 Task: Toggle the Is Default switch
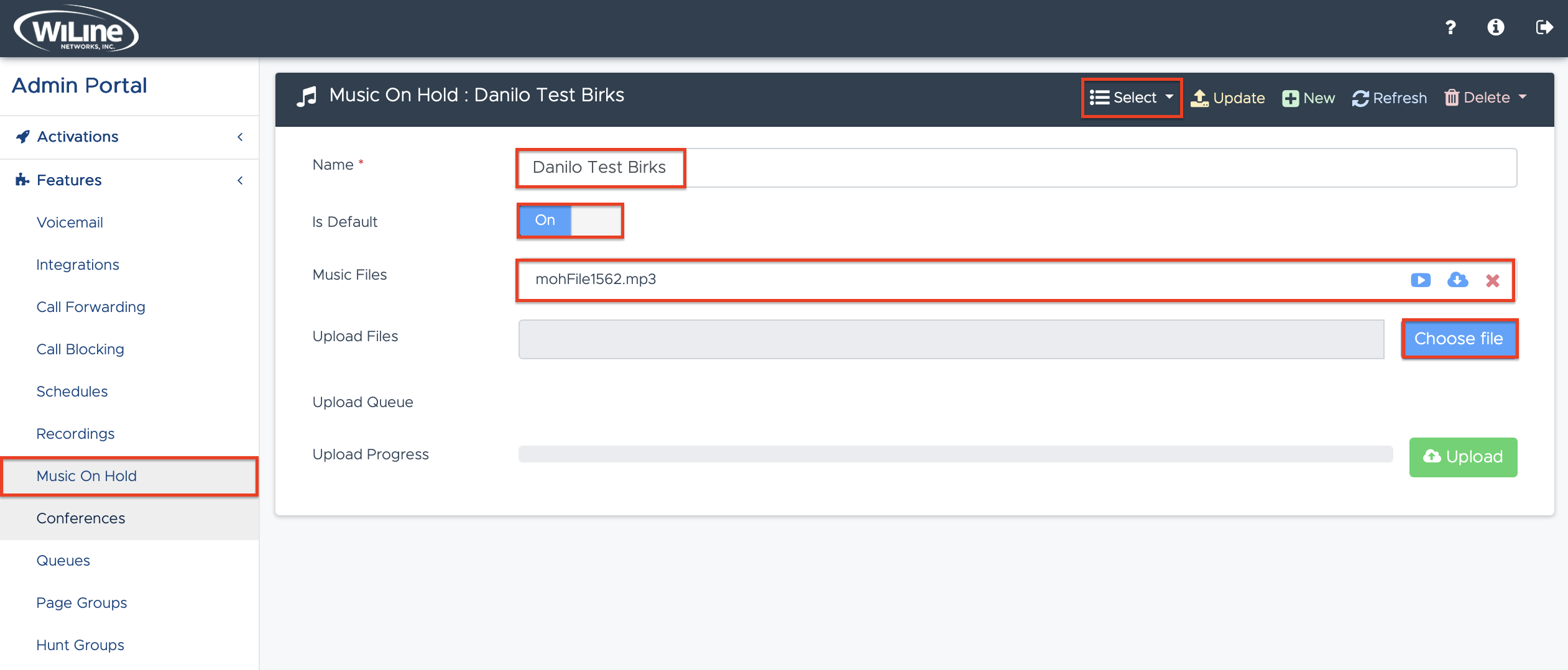570,221
